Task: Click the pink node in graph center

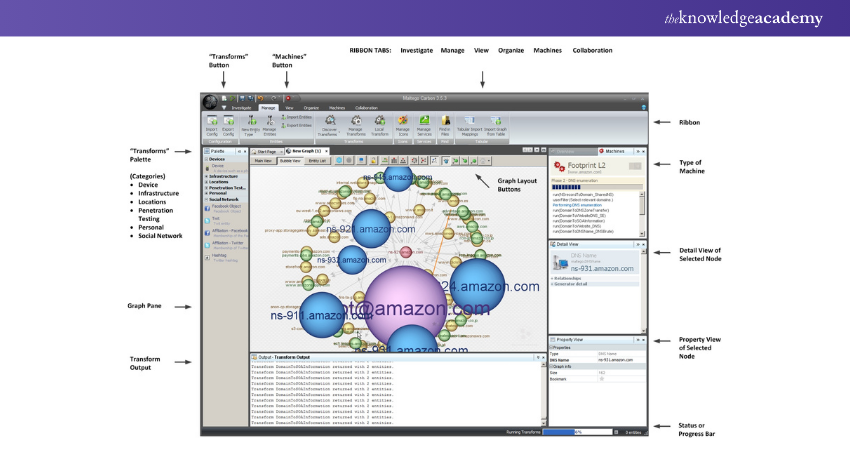Action: click(405, 252)
